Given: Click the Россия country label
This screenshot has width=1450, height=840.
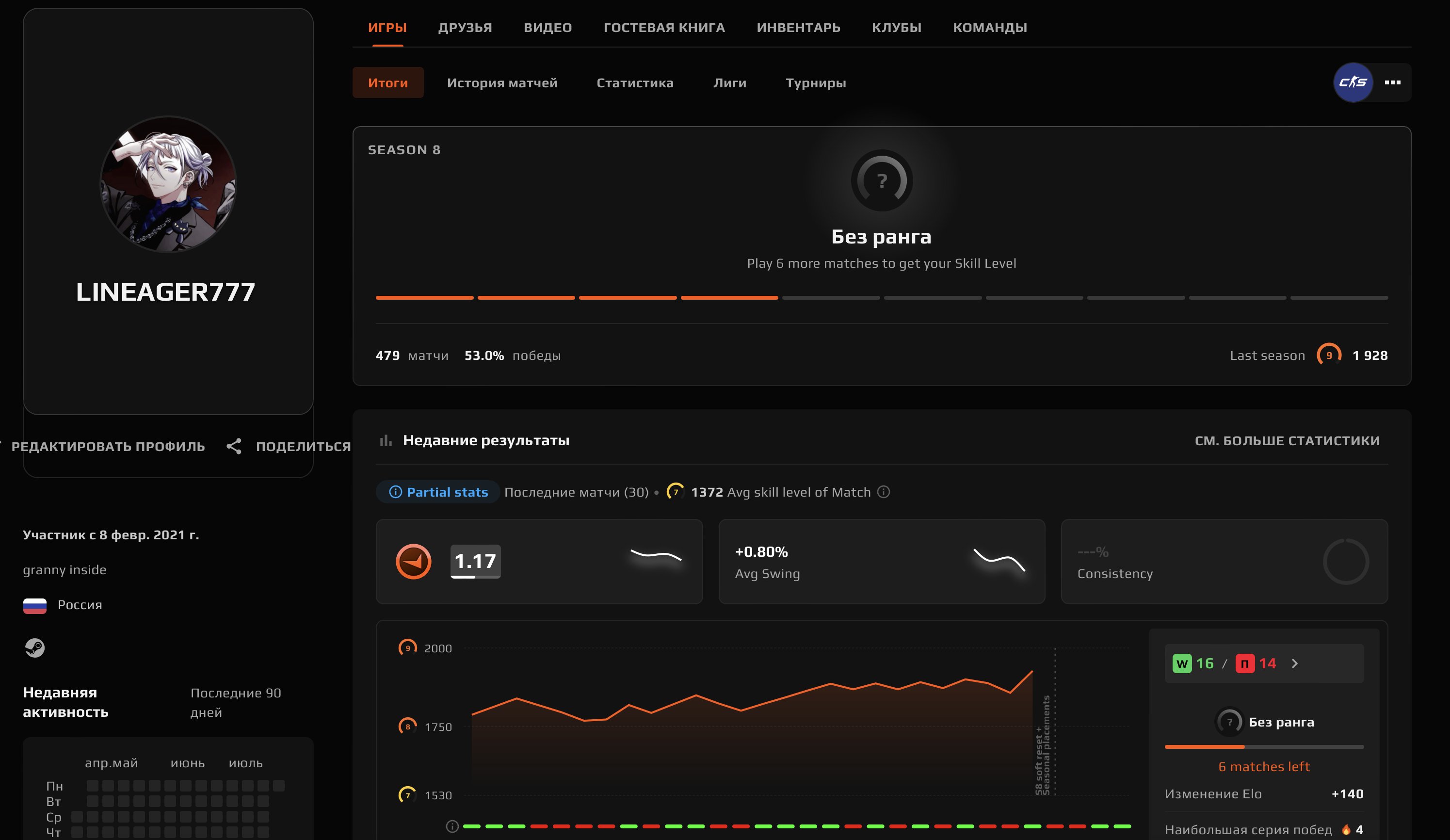Looking at the screenshot, I should 80,605.
